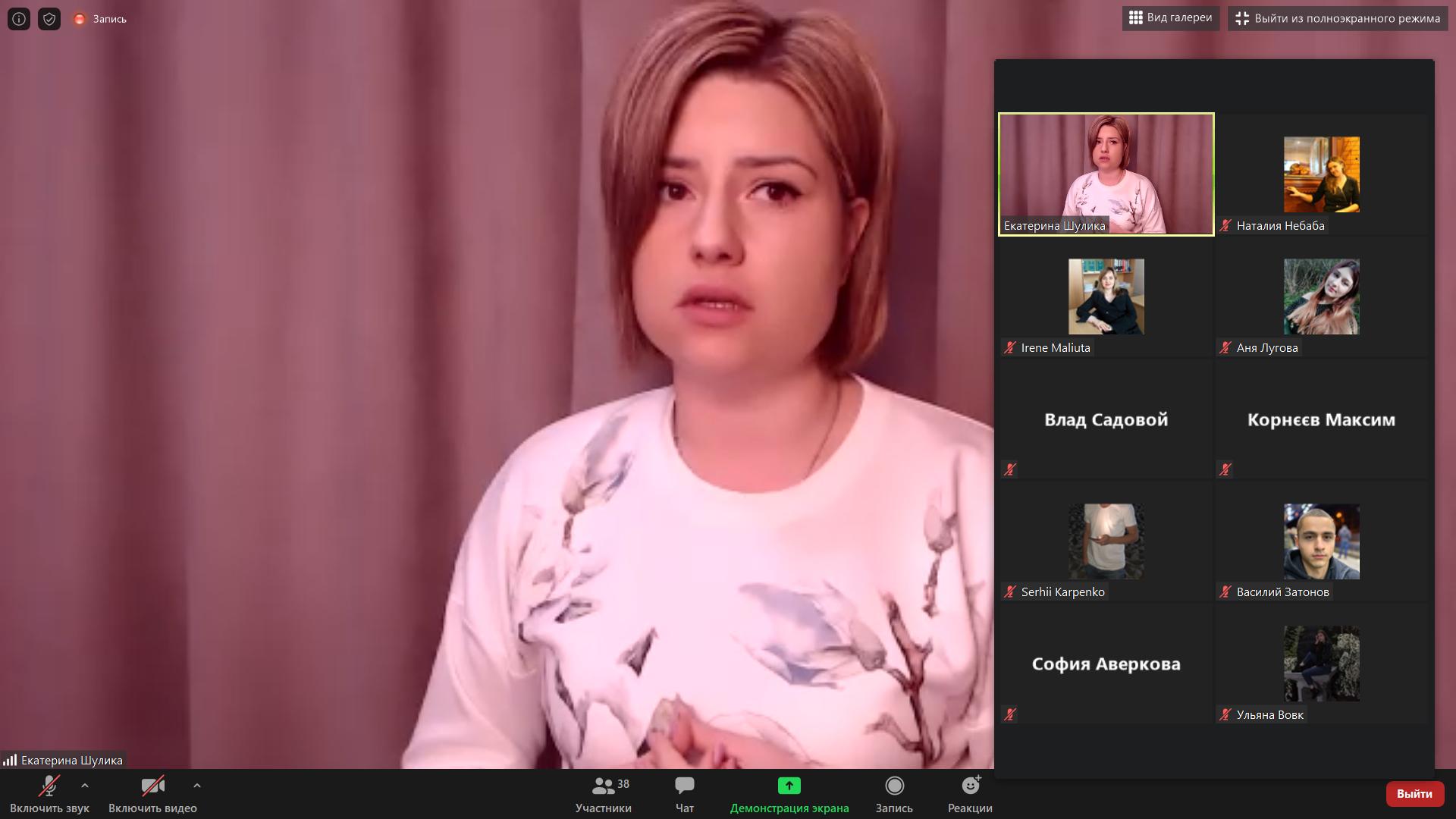Select Наталия Небаба participant tile
The height and width of the screenshot is (819, 1456).
pyautogui.click(x=1322, y=174)
